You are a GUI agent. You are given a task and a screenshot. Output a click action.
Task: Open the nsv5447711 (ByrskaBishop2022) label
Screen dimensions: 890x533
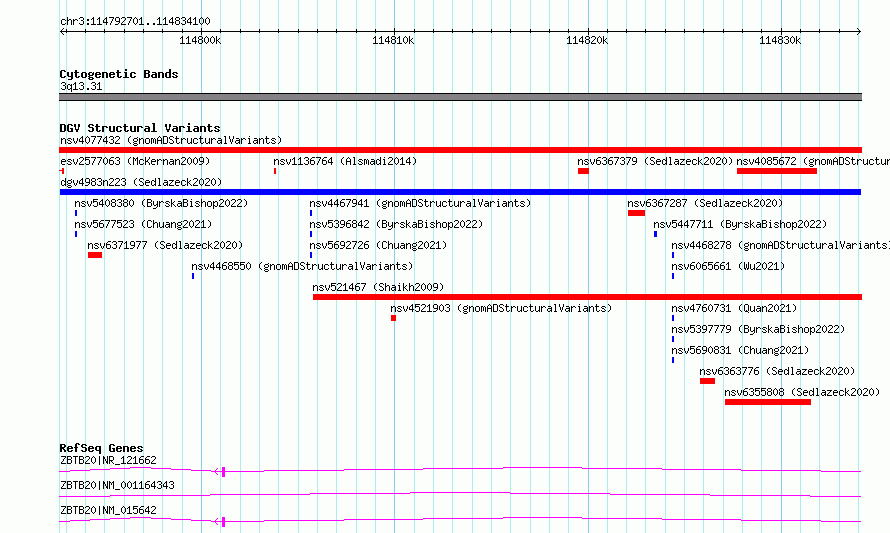point(740,224)
